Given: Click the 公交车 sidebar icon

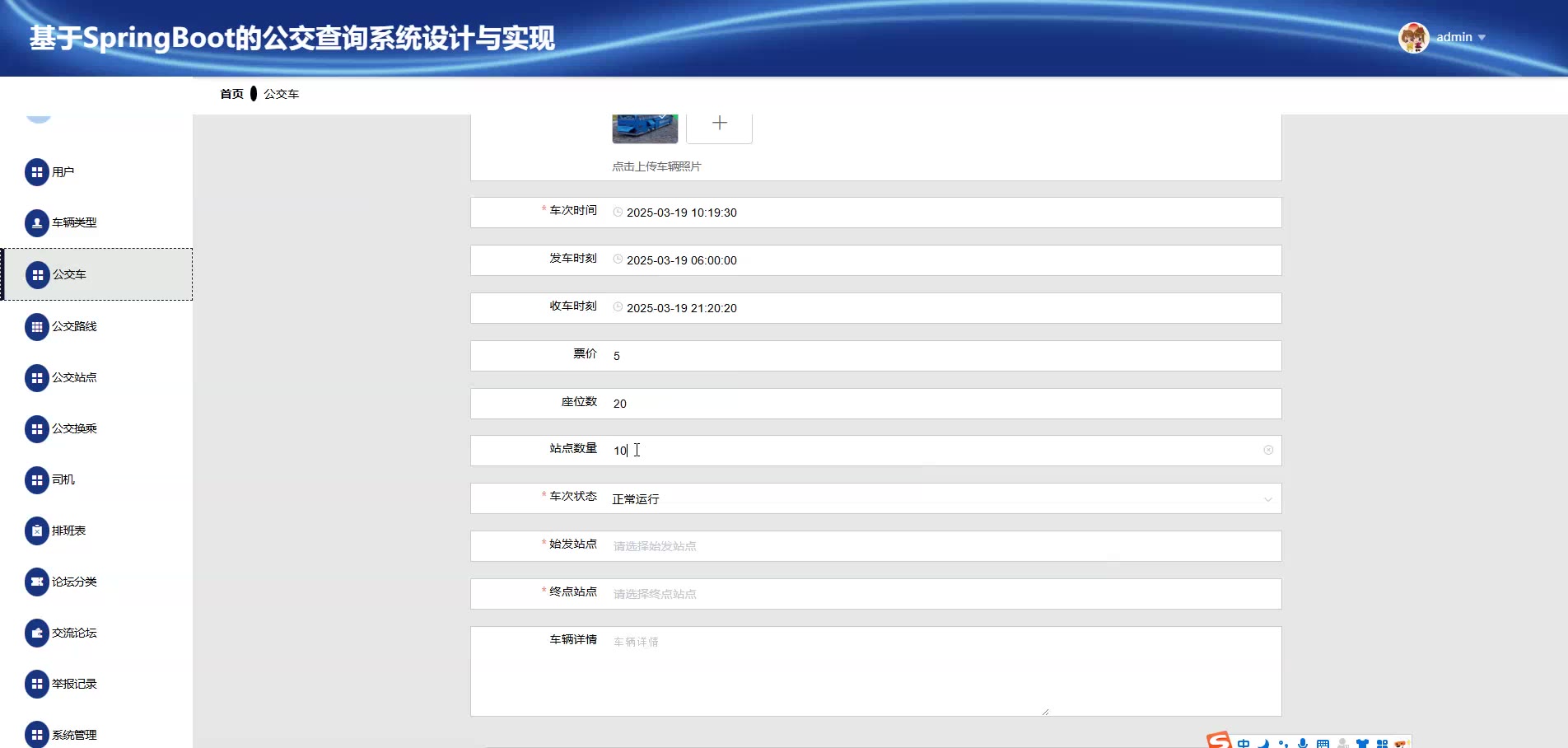Looking at the screenshot, I should (x=38, y=275).
